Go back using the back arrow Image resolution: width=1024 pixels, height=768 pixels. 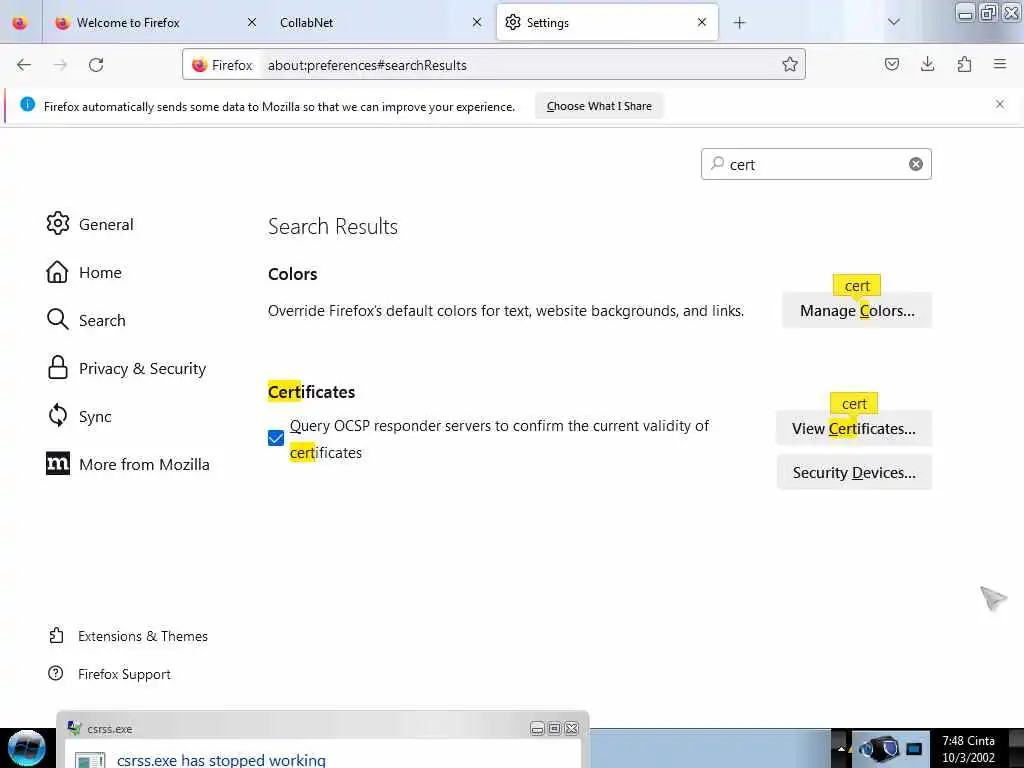click(24, 65)
